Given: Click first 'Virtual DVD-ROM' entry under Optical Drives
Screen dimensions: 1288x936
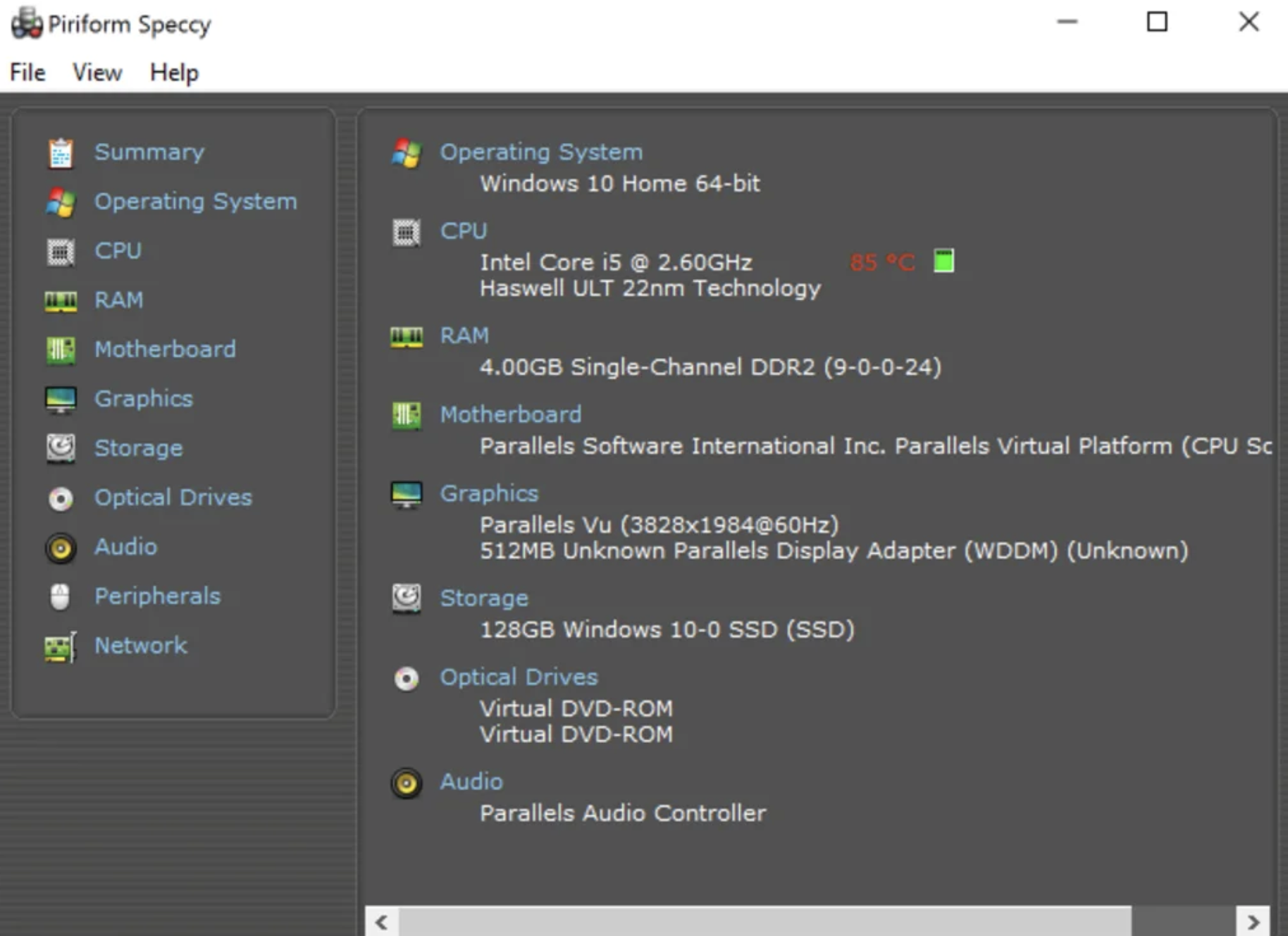Looking at the screenshot, I should [x=576, y=708].
